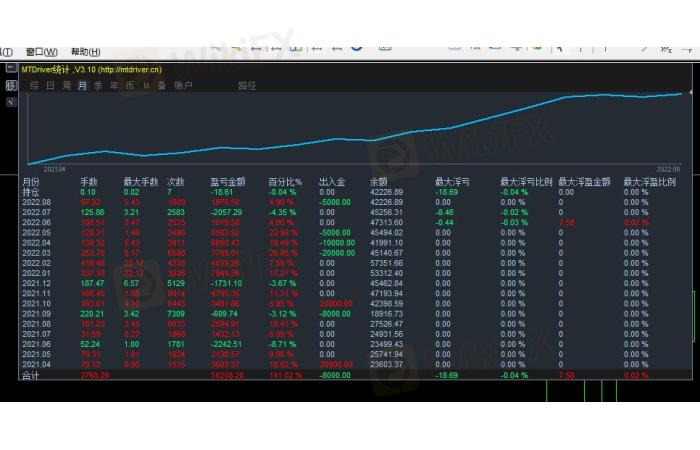700x450 pixels.
Task: Select the 季 quarterly statistics tab
Action: click(x=98, y=86)
